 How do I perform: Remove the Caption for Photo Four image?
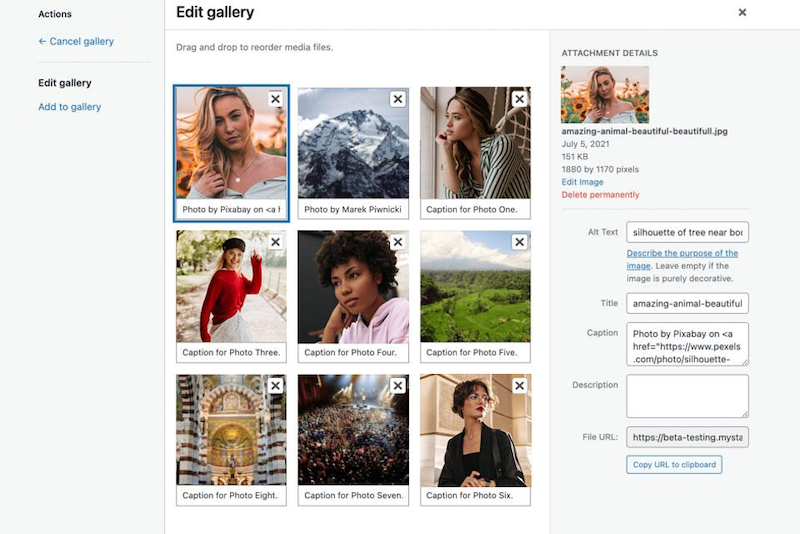tap(397, 242)
